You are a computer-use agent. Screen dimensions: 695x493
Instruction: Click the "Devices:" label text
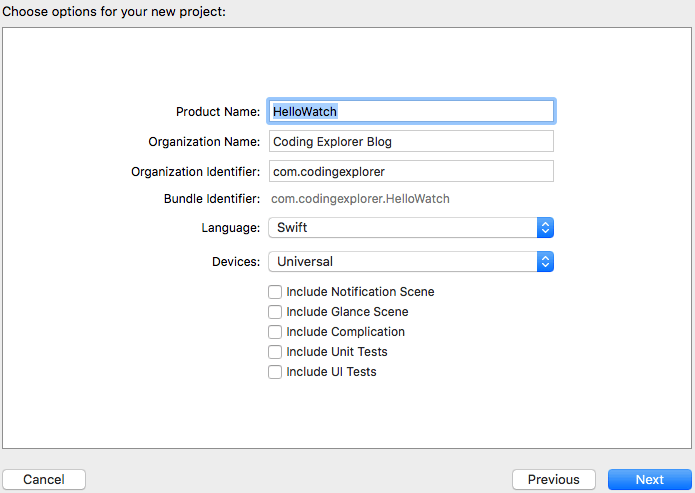(x=236, y=261)
